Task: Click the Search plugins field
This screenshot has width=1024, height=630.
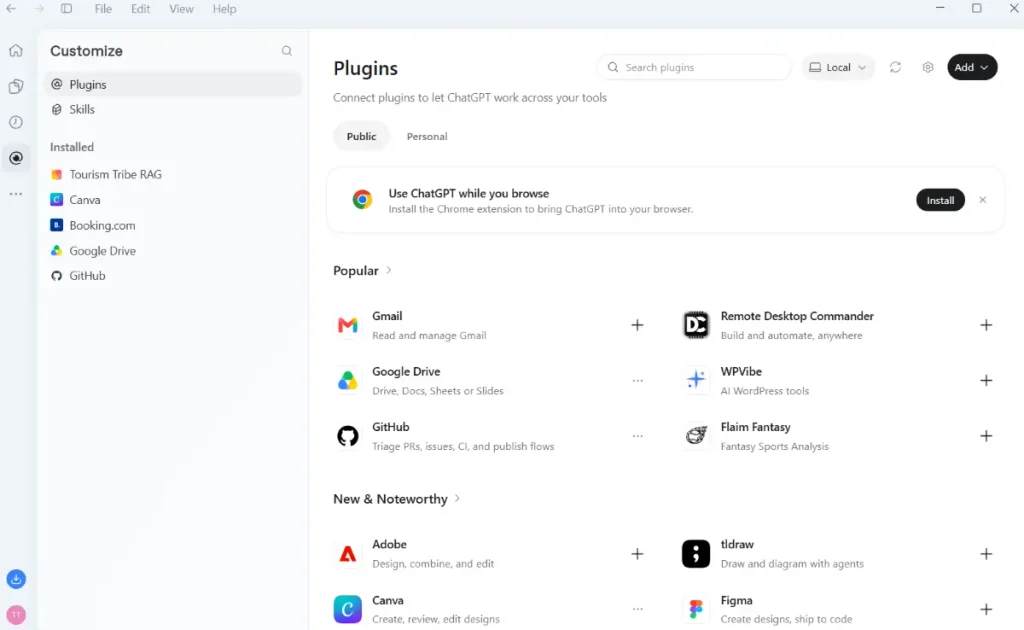Action: pos(694,67)
